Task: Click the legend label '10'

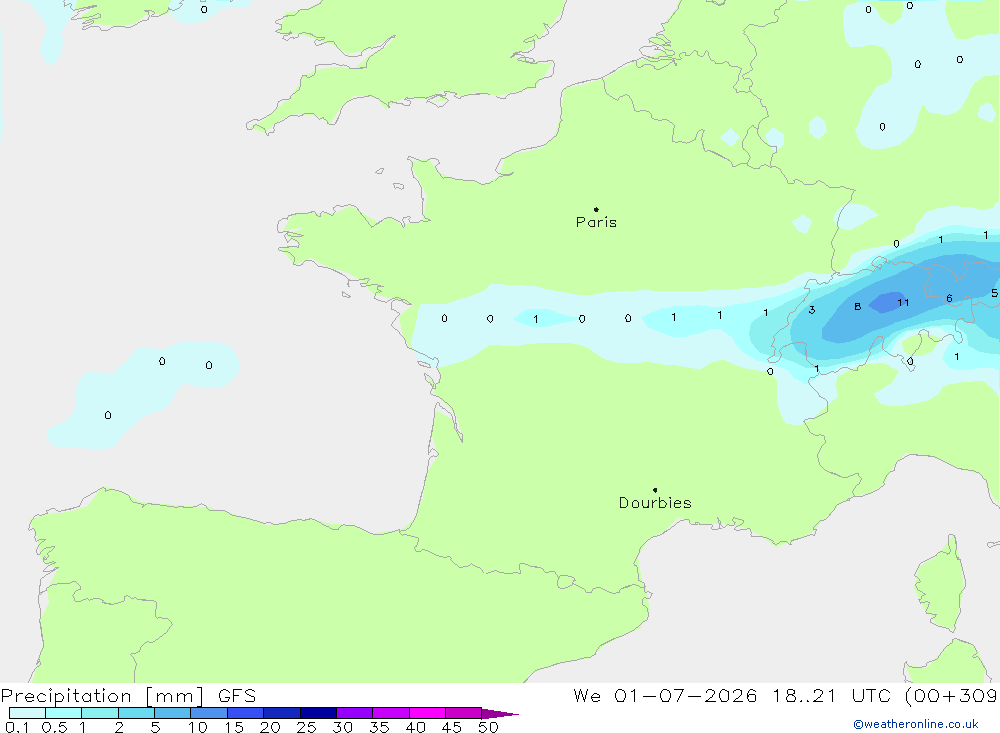Action: pos(198,727)
